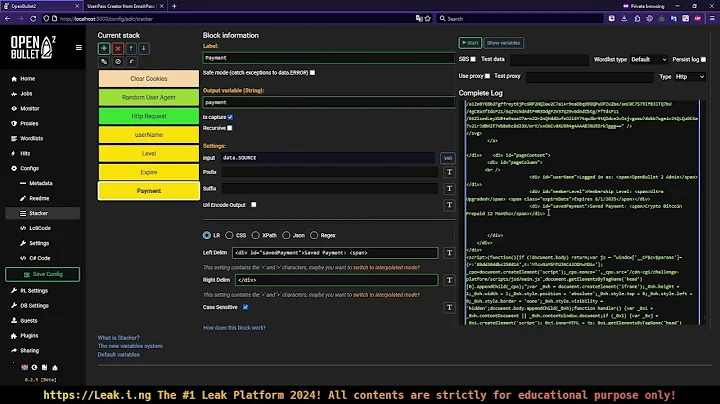Toggle interpolated mode T for Prefix
This screenshot has height=404, width=720.
click(450, 172)
